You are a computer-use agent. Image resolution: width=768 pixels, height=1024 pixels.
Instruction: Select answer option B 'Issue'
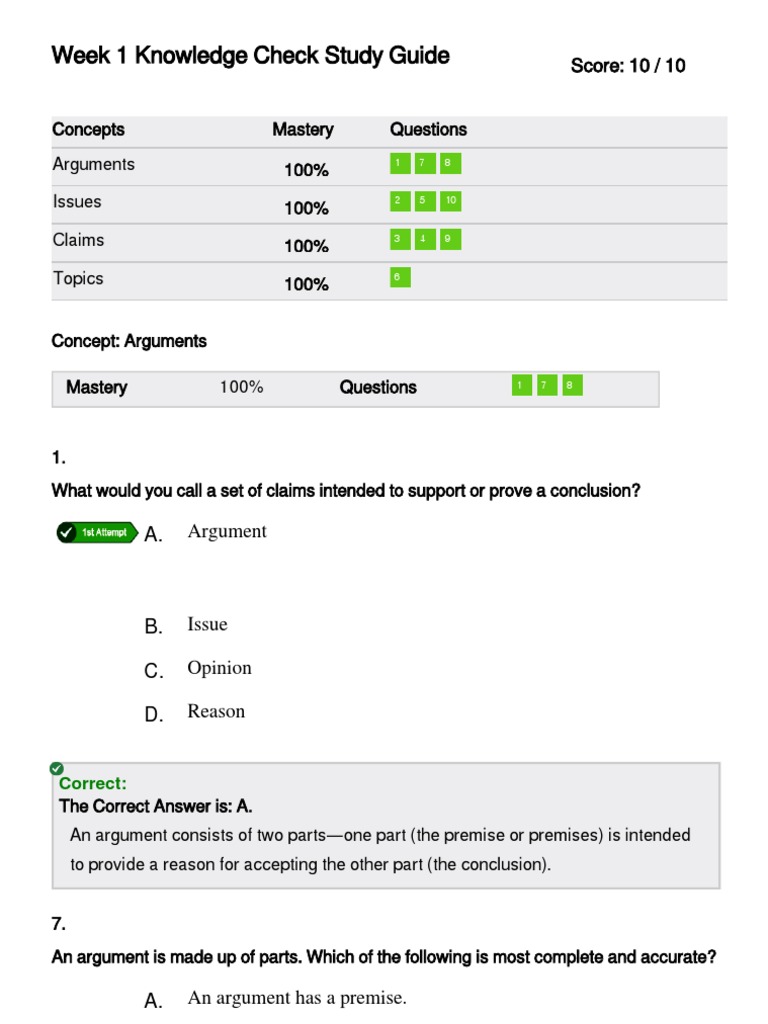[x=207, y=625]
